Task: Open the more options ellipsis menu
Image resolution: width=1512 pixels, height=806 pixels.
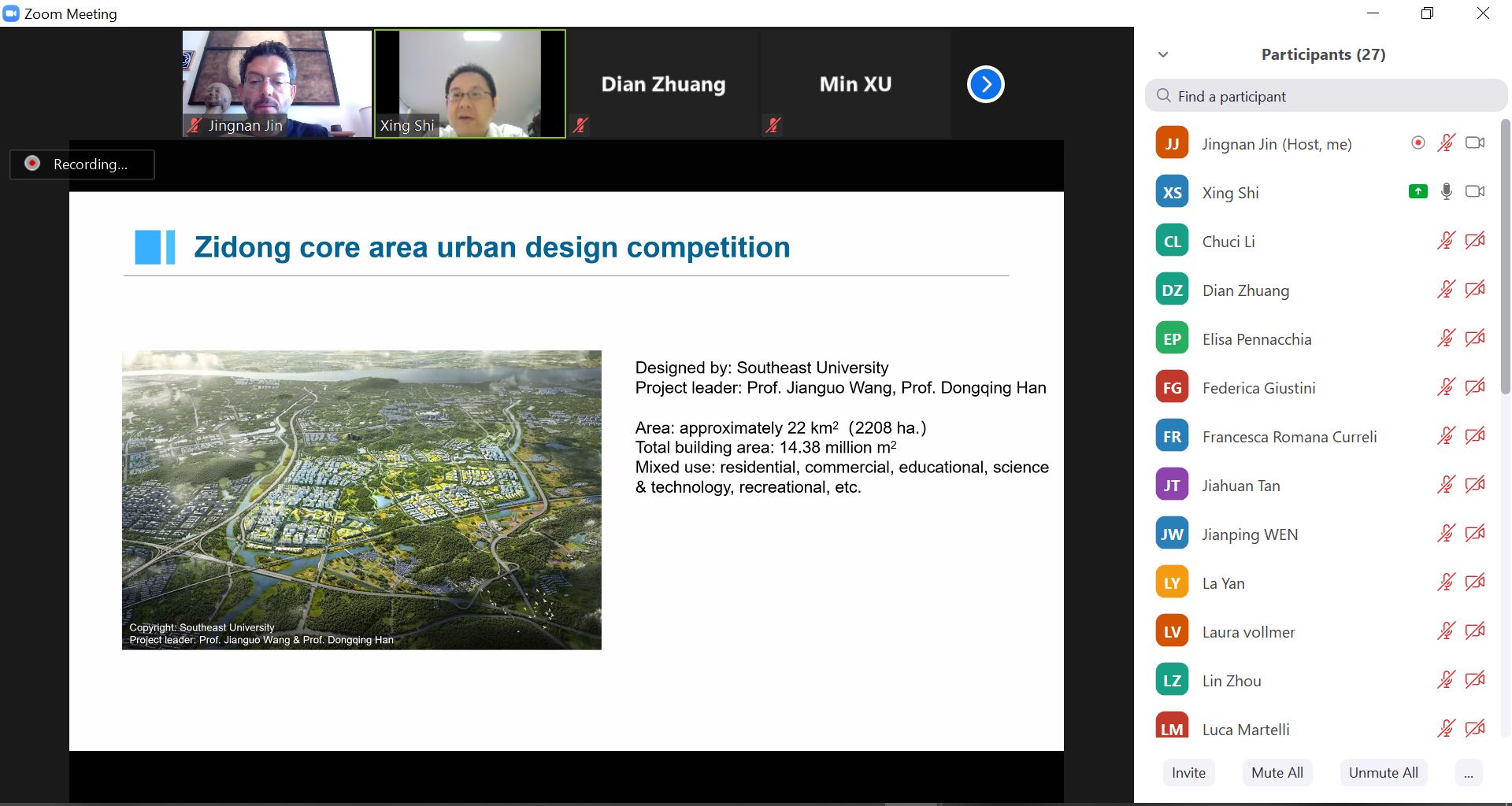Action: click(1468, 773)
